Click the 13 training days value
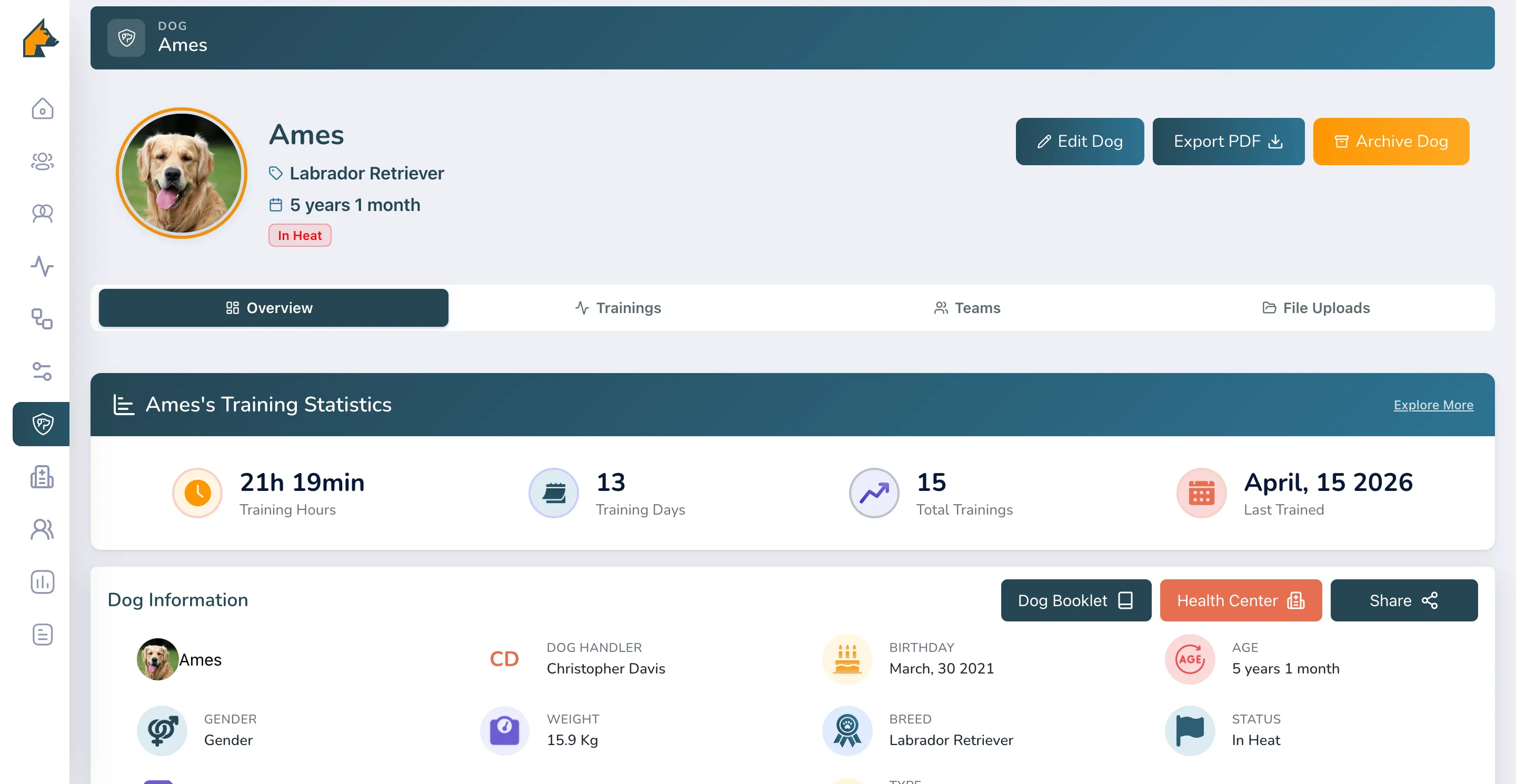Screen dimensions: 1516x784 pyautogui.click(x=610, y=483)
